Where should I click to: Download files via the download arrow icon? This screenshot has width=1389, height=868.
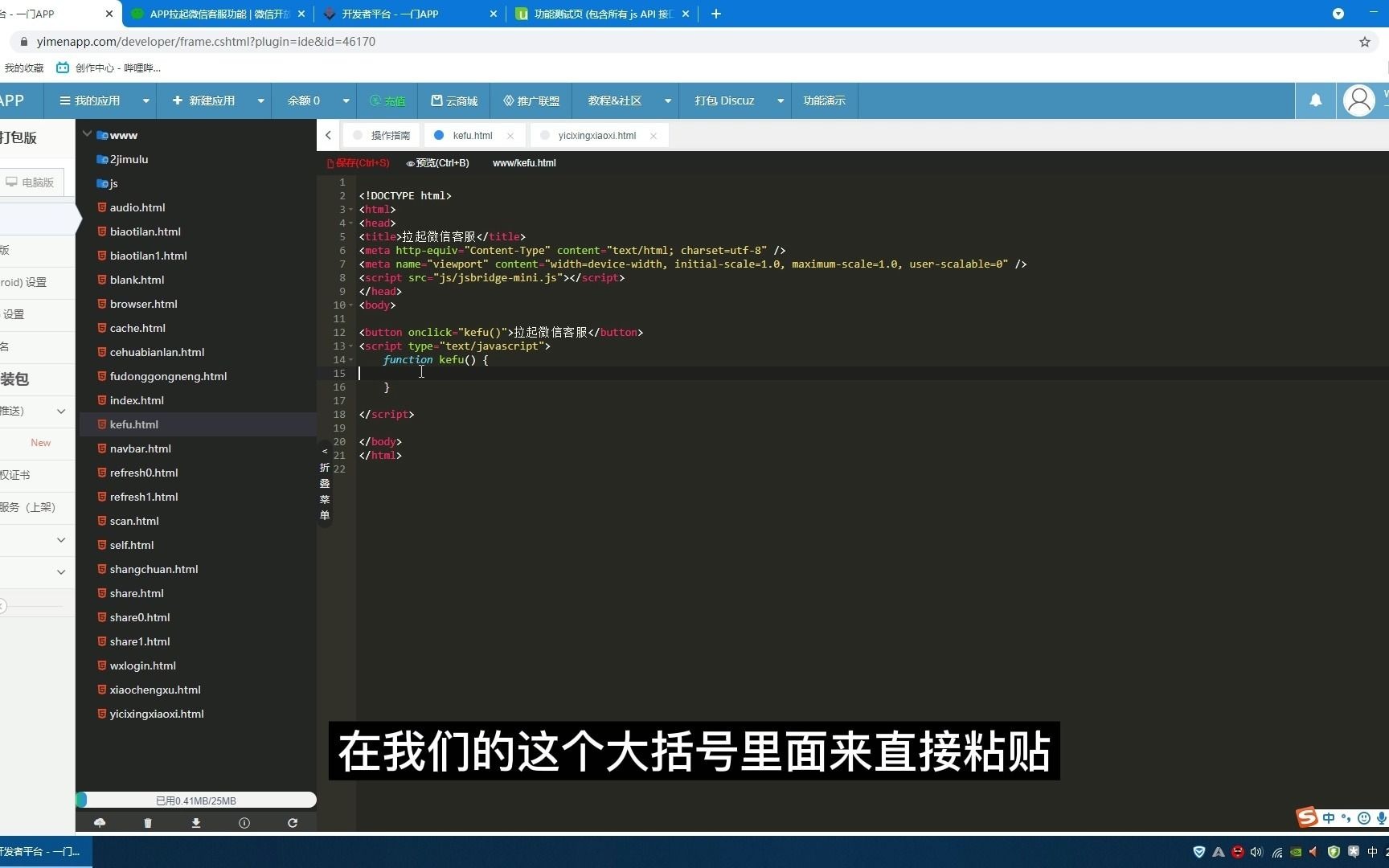coord(195,823)
